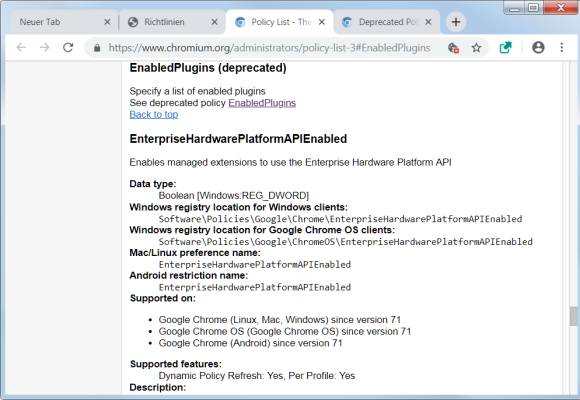This screenshot has width=580, height=400.
Task: Click the vertical scrollbar thumb
Action: coord(573,316)
